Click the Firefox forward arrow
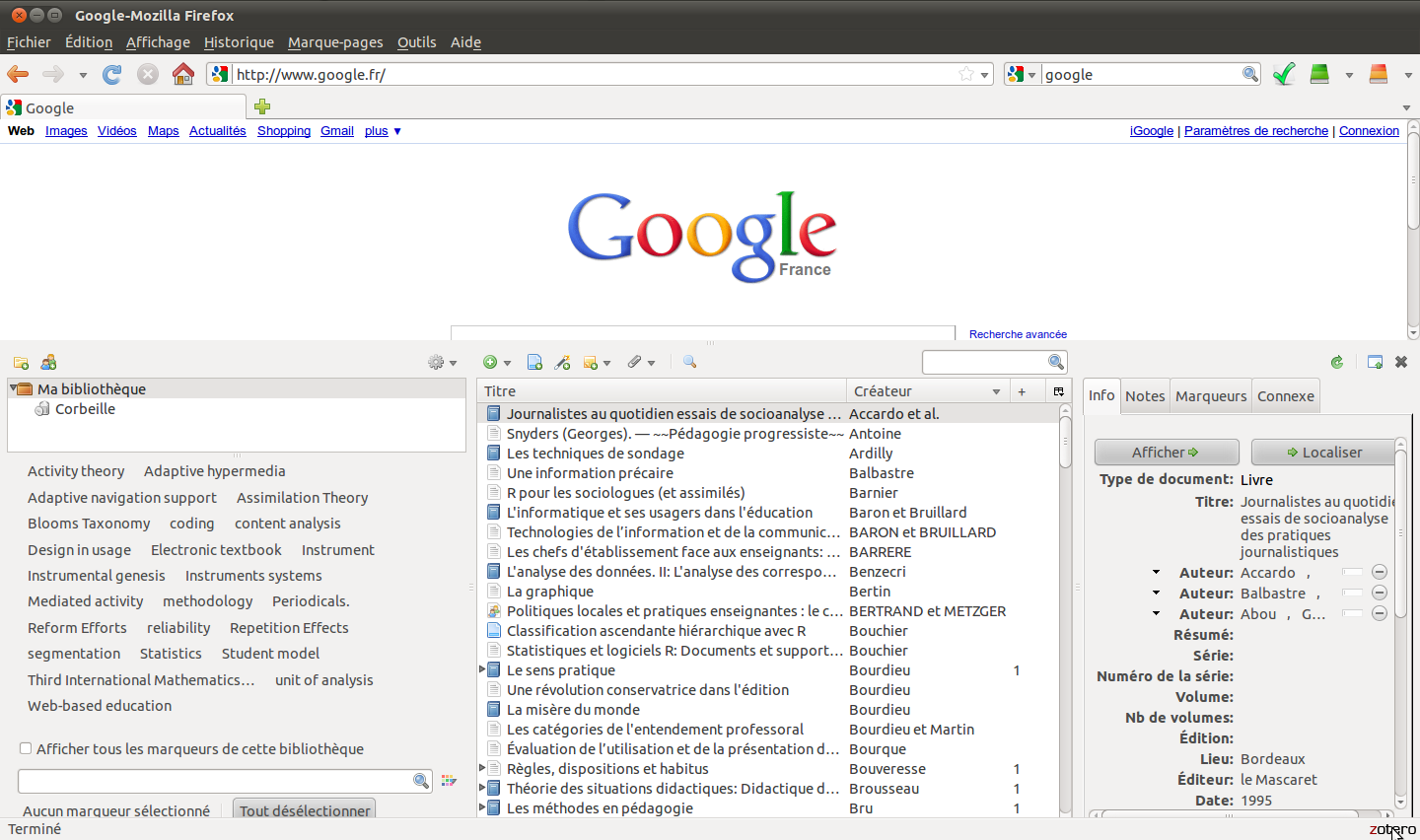1420x840 pixels. (53, 74)
